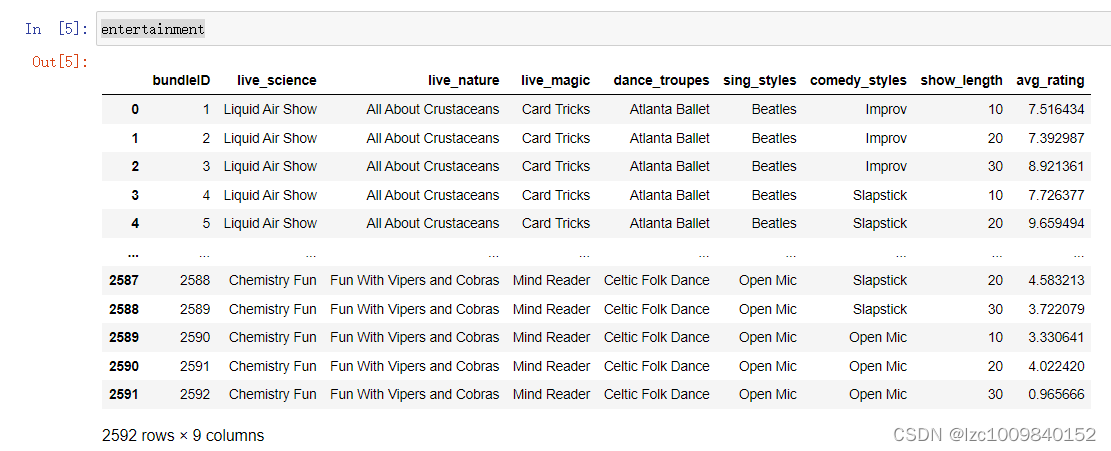
Task: Click the 2592 rows × 9 columns summary
Action: coord(183,436)
